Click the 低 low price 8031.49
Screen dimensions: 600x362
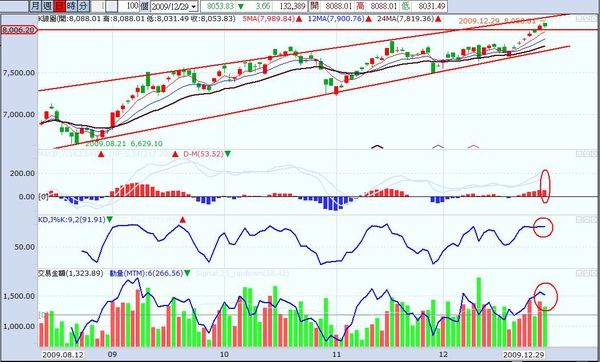click(x=431, y=6)
